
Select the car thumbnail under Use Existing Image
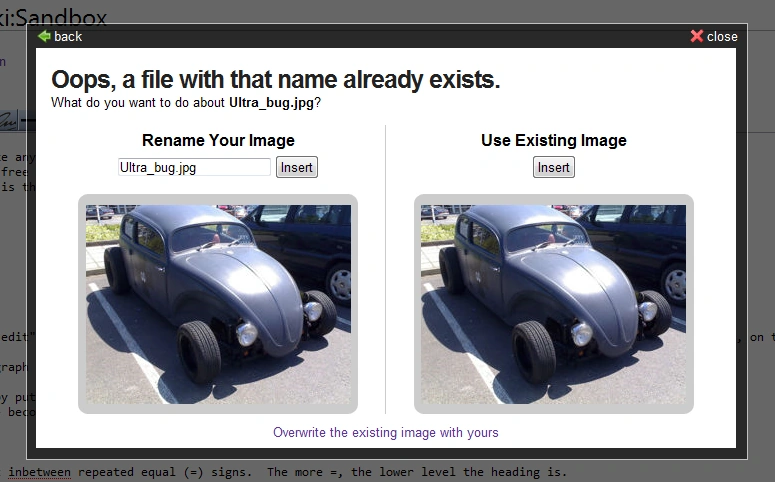[554, 304]
